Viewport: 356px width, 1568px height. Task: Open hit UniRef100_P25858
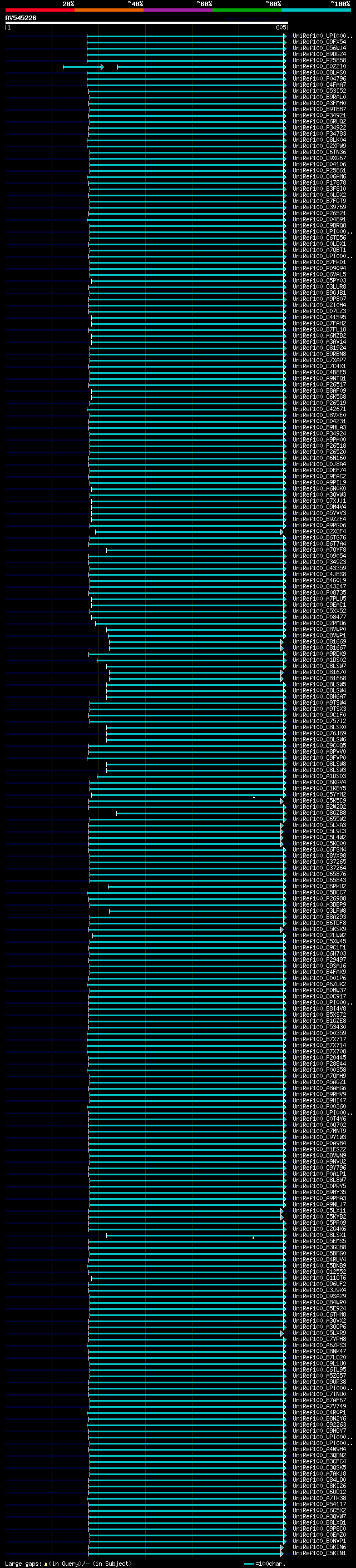point(319,60)
